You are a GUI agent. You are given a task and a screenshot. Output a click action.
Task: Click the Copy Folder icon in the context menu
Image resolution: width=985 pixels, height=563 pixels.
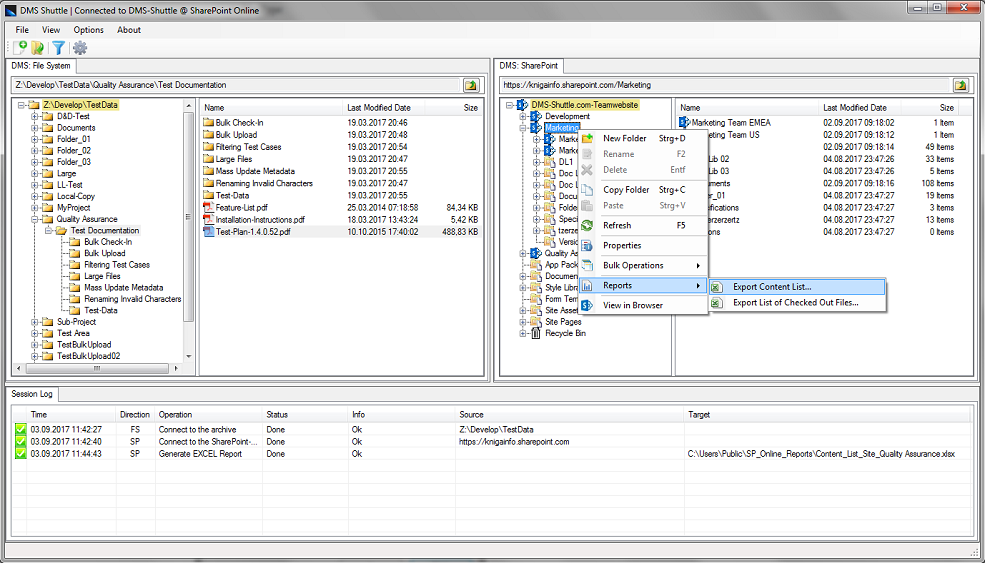coord(587,190)
